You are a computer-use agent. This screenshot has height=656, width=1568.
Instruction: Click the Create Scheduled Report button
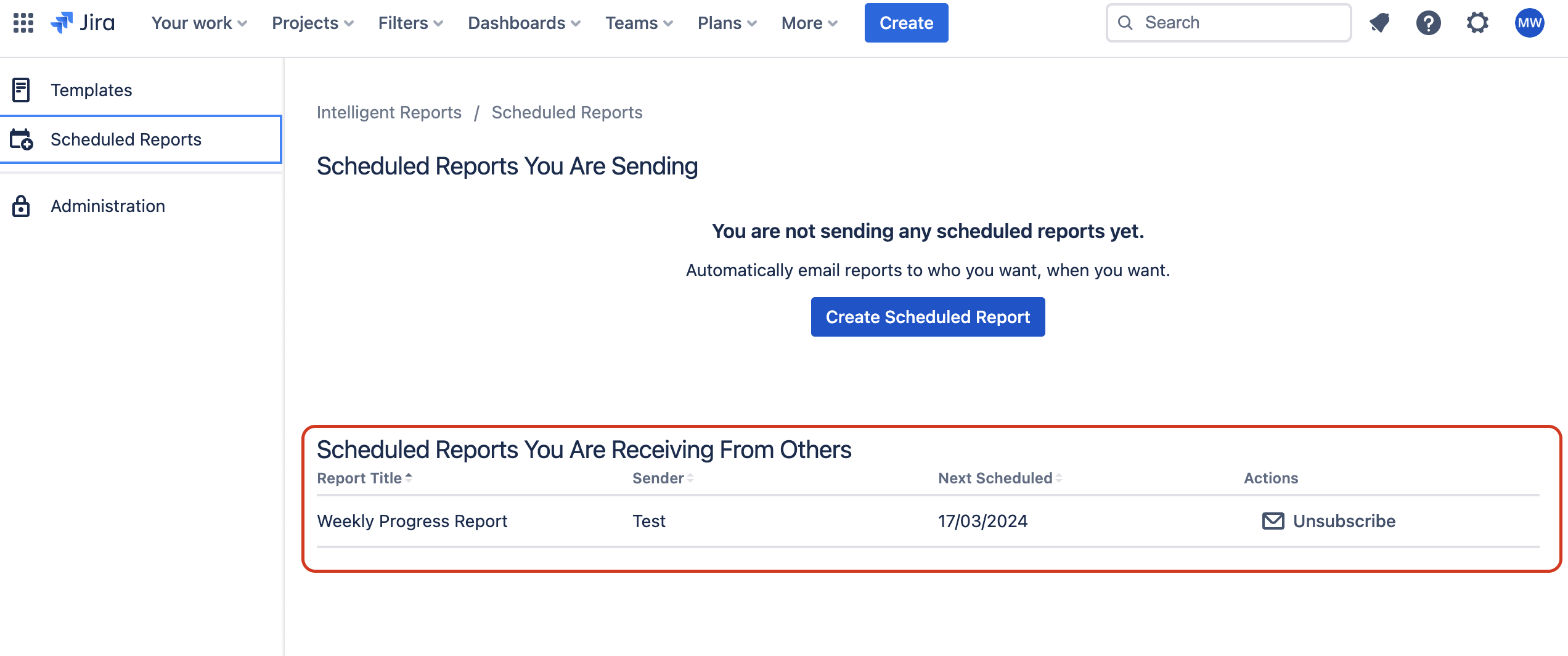927,316
